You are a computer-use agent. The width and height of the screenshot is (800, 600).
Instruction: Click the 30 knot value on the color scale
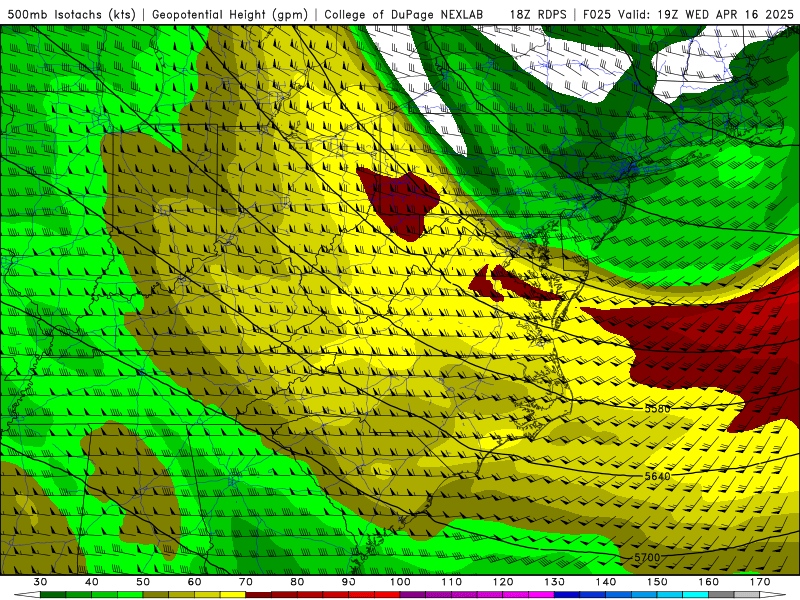point(40,582)
